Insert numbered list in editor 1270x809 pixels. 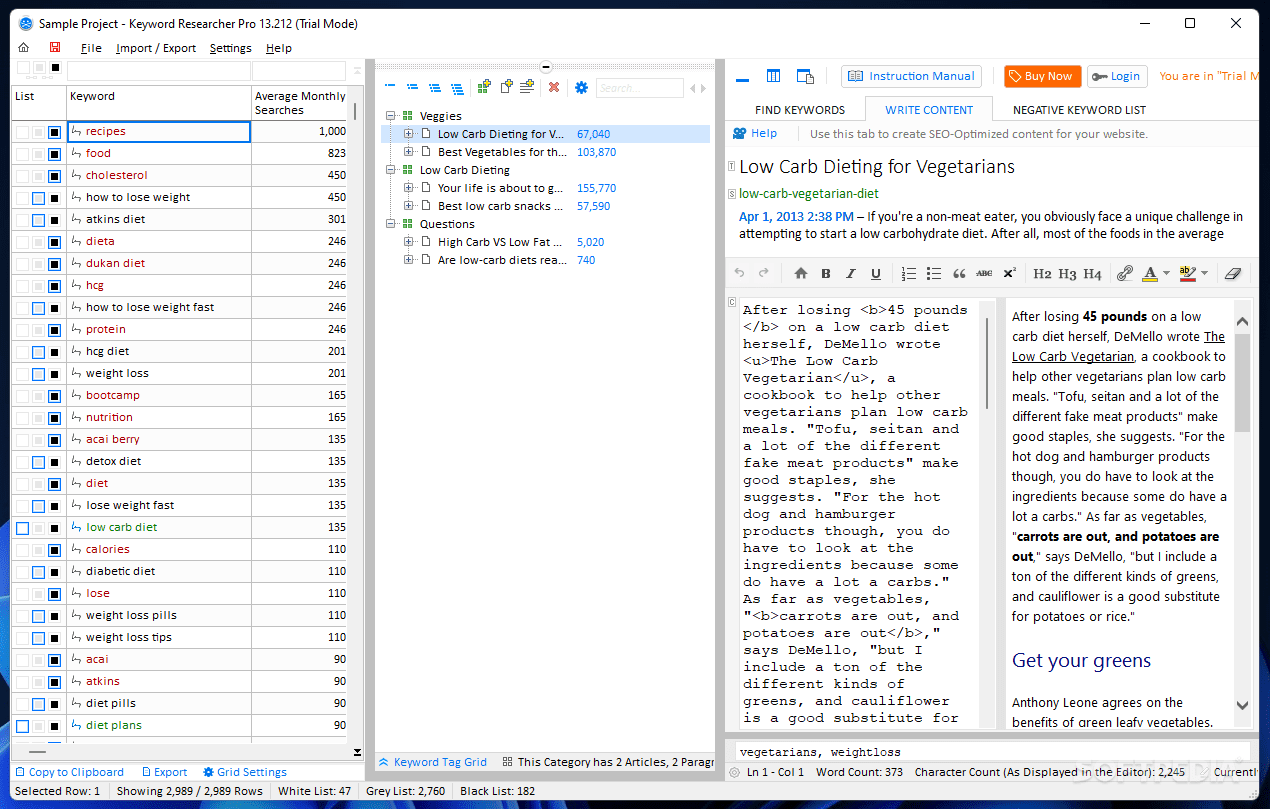908,273
